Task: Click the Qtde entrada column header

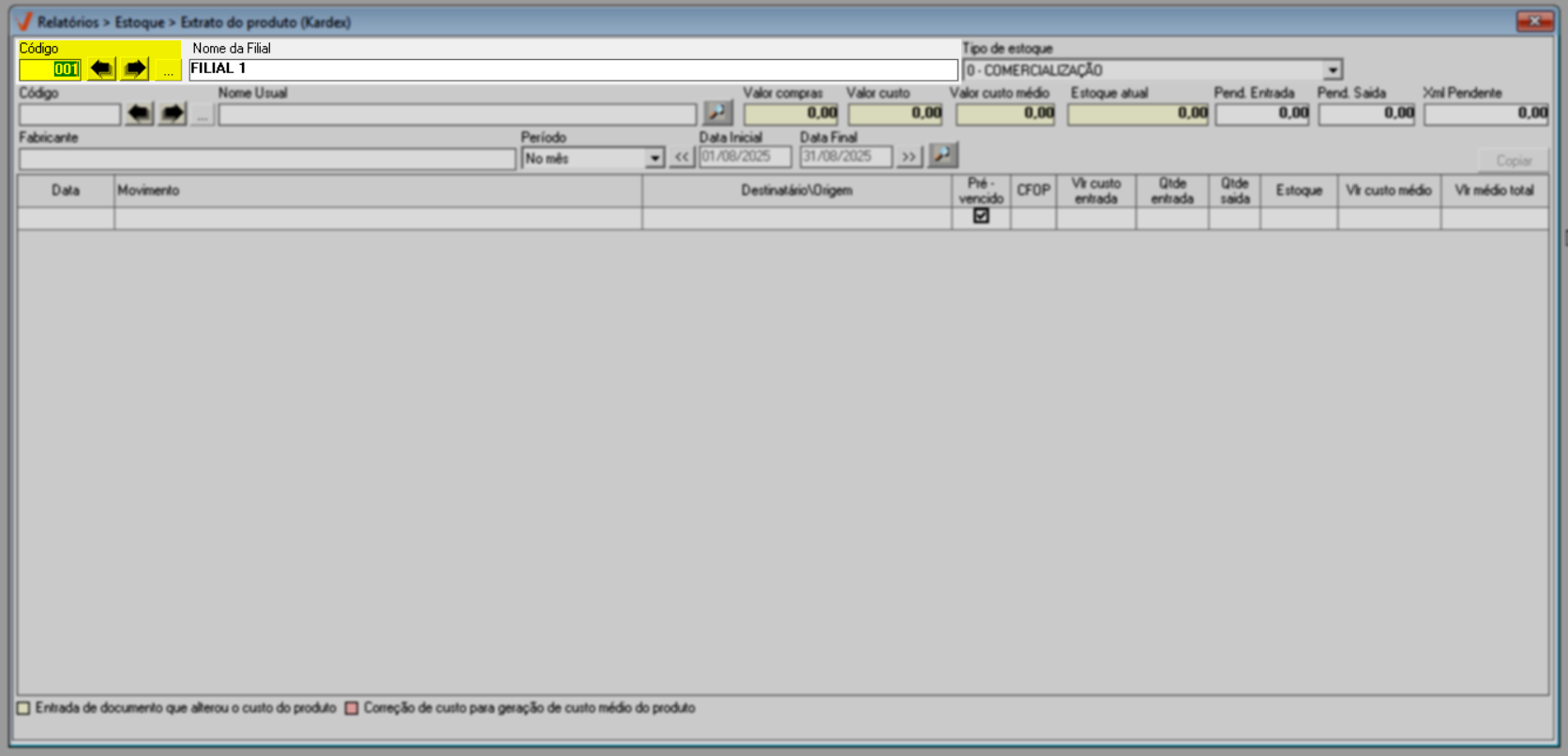Action: [1172, 190]
